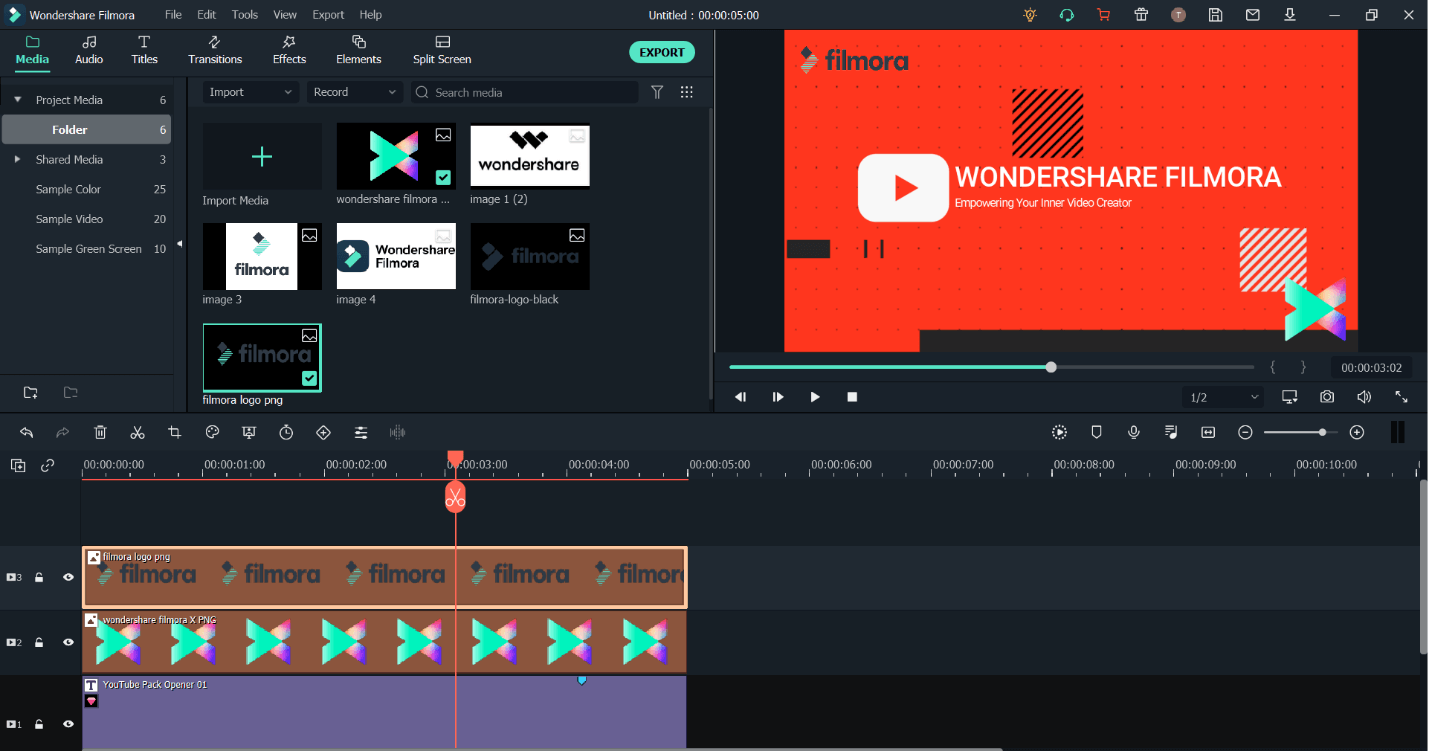1429x751 pixels.
Task: Zoom in timeline with plus icon
Action: (1357, 432)
